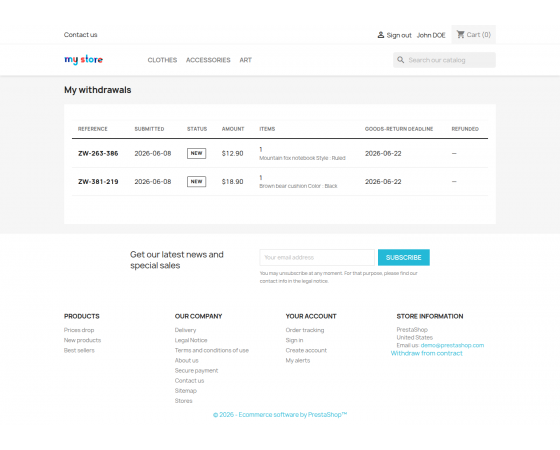
Task: Click the magnifier search icon
Action: coord(401,60)
